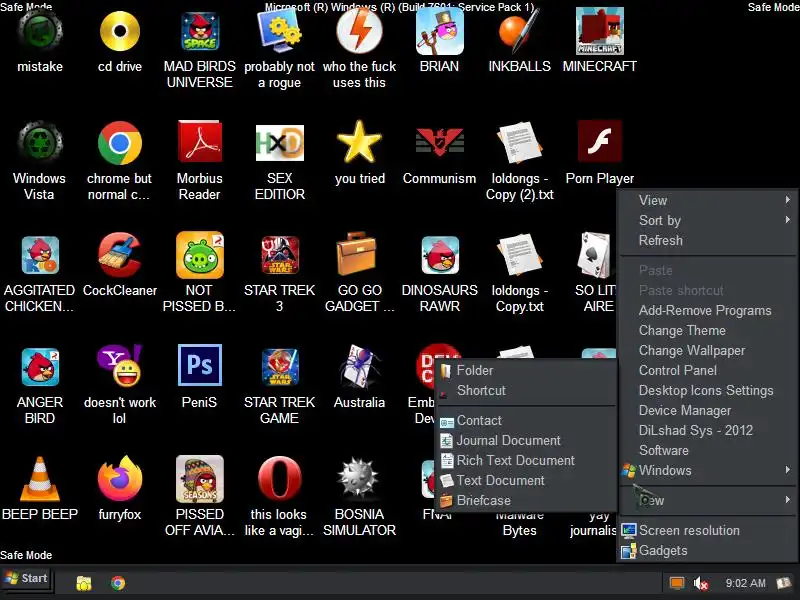Open the 'mistake' recycle bin icon
This screenshot has height=600, width=800.
click(40, 32)
